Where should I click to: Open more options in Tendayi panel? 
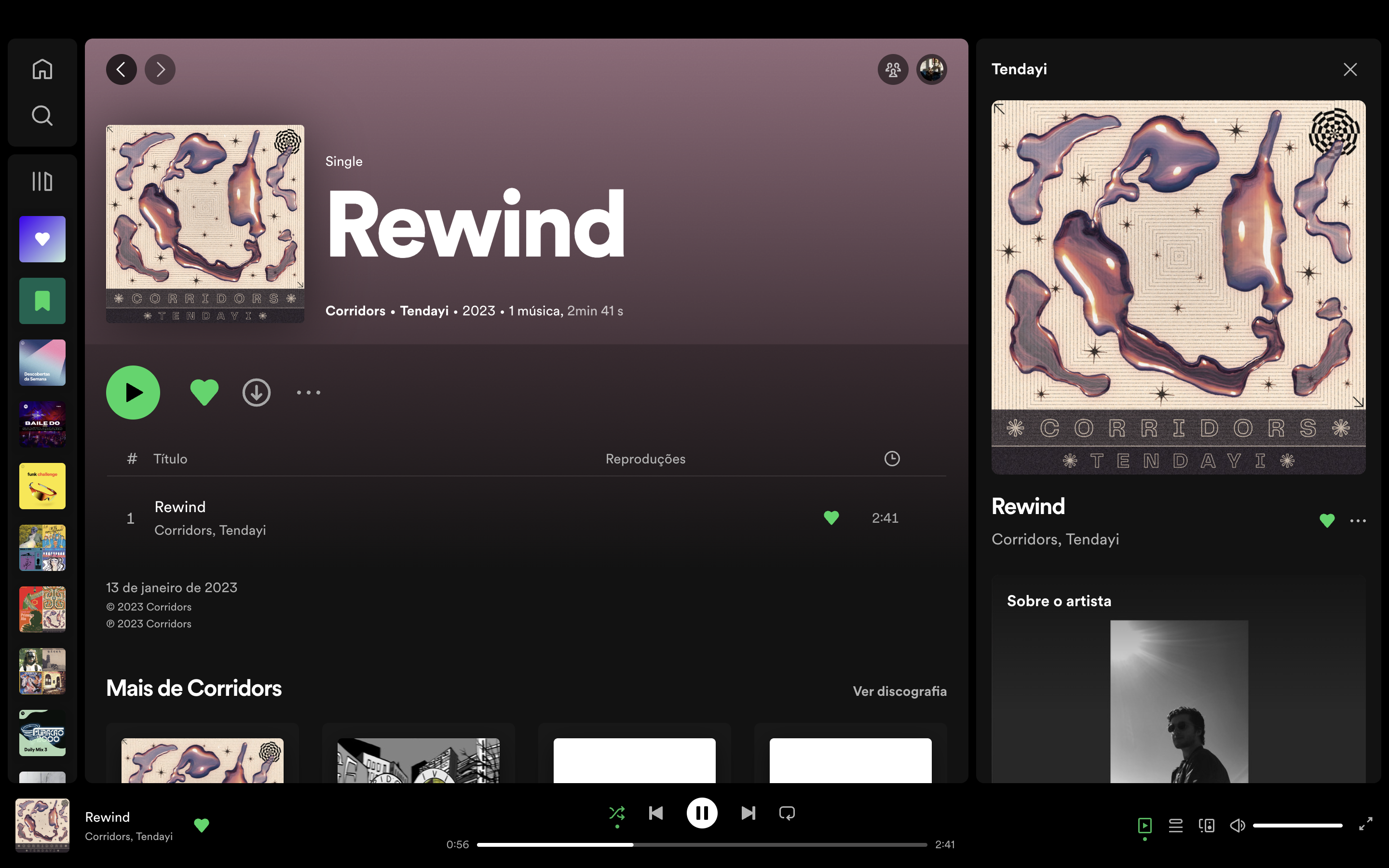click(1358, 521)
